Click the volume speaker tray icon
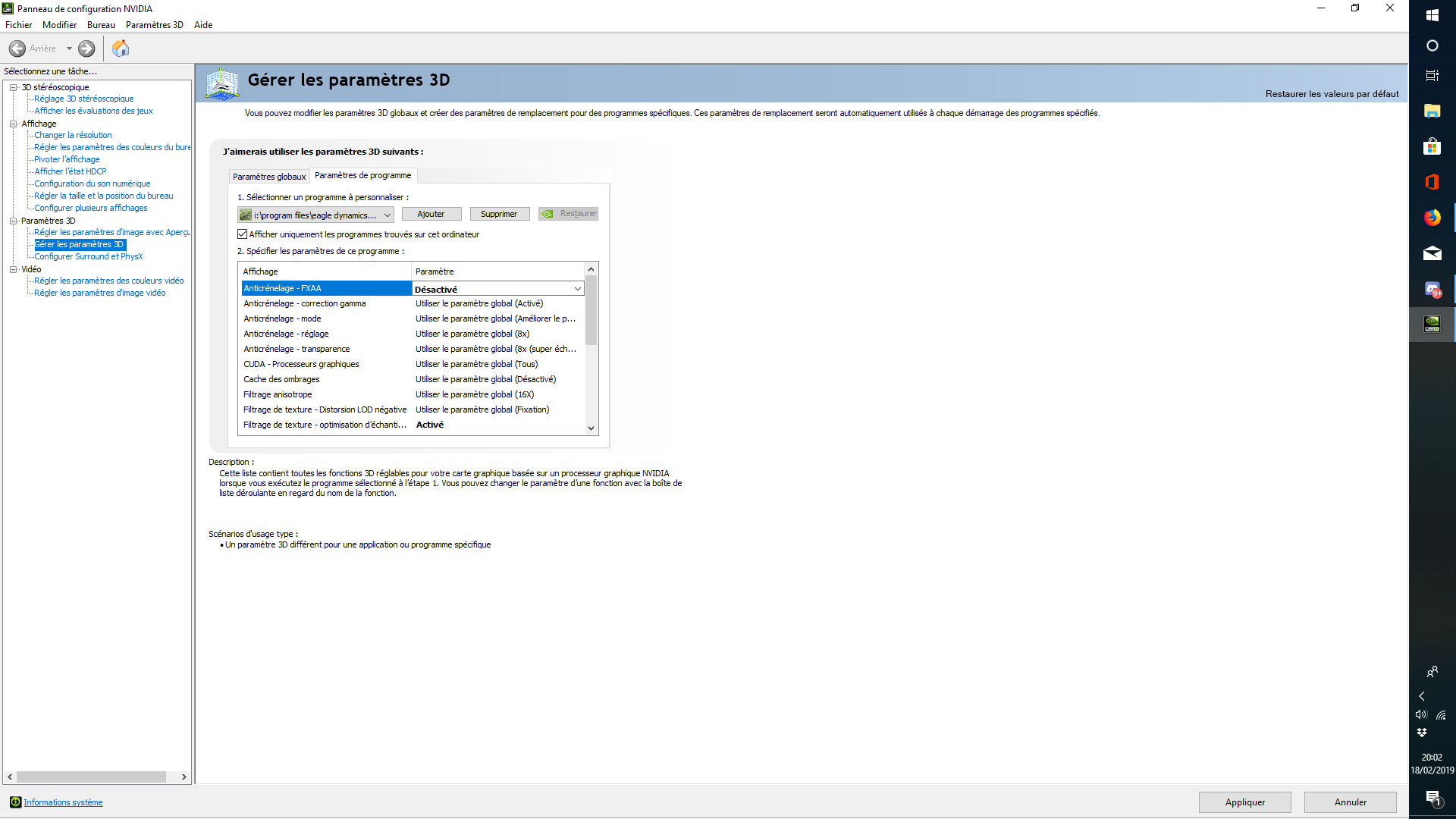The width and height of the screenshot is (1456, 819). [1421, 714]
